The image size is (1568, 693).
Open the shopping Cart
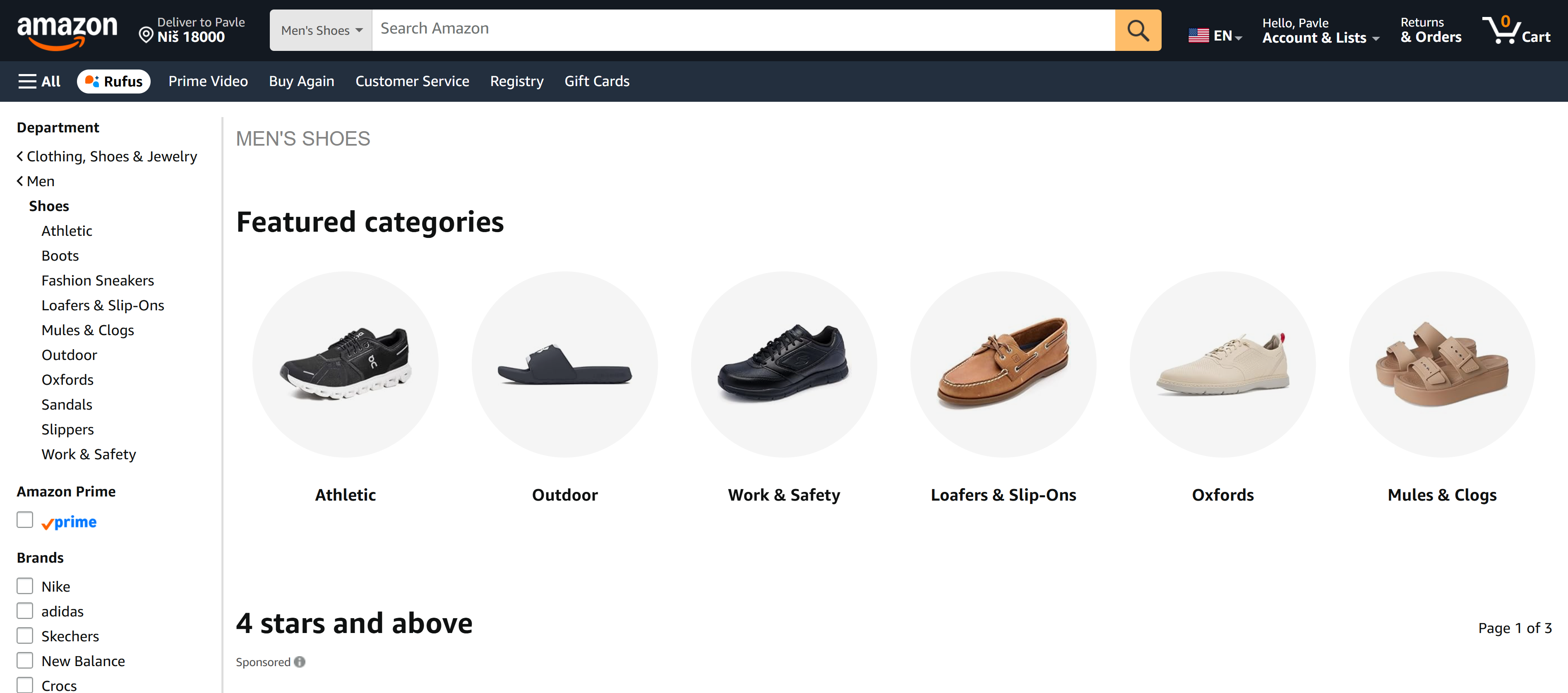pyautogui.click(x=1517, y=31)
